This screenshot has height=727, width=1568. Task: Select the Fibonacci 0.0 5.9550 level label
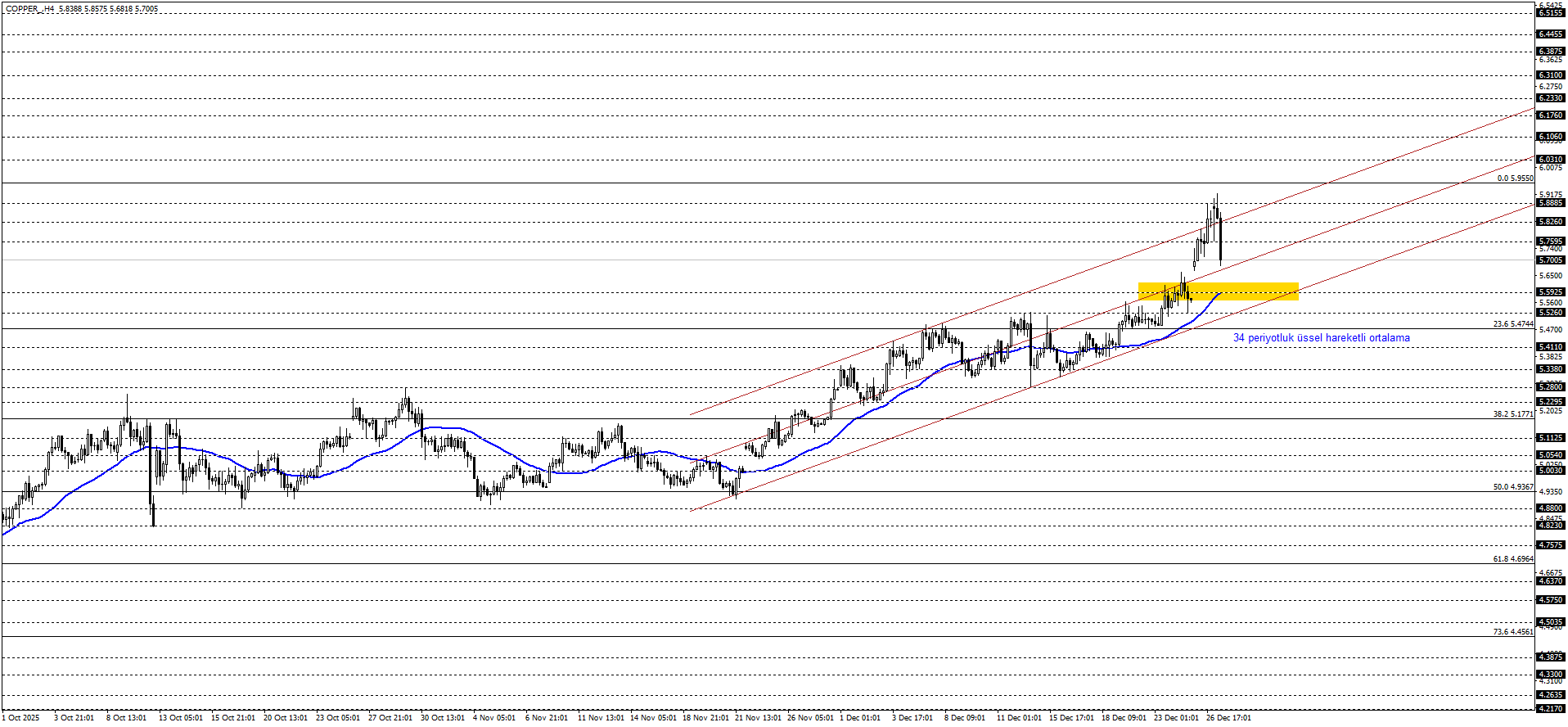click(x=1515, y=178)
